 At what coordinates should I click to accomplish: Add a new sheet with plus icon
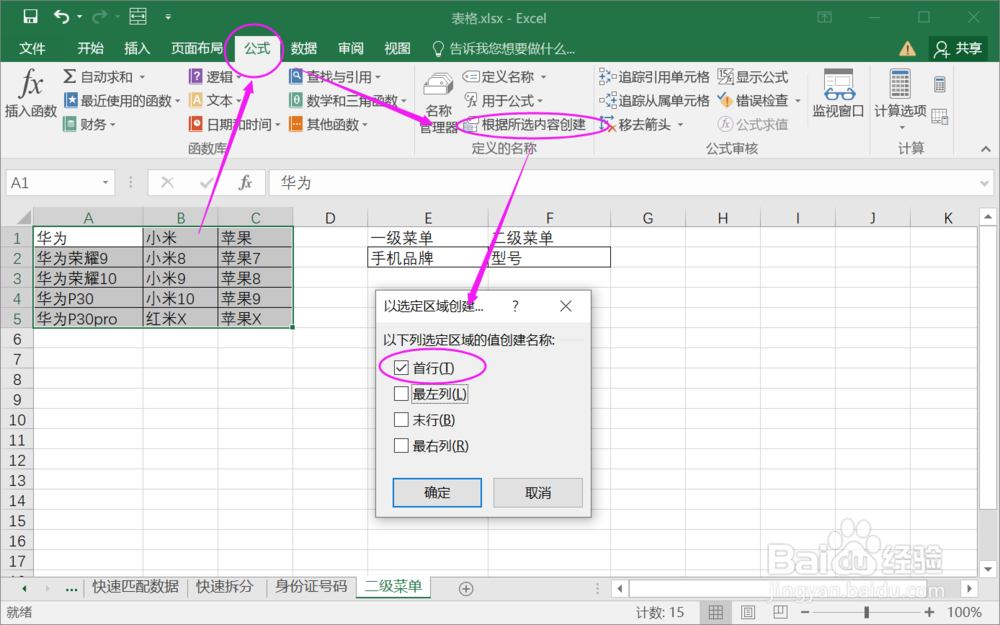(466, 589)
